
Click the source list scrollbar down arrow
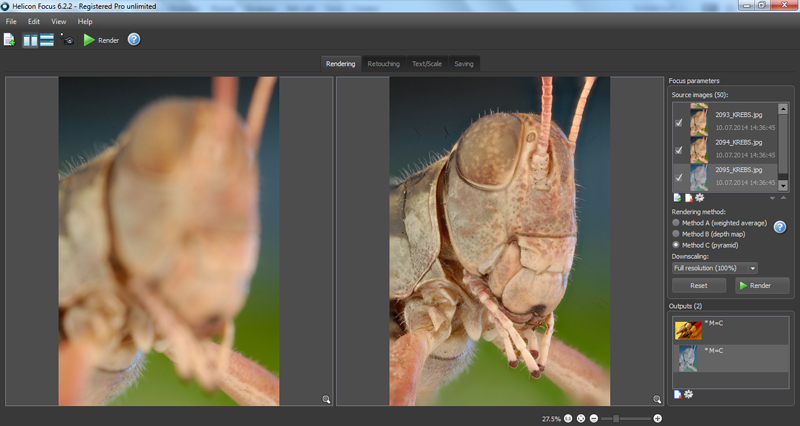click(x=783, y=186)
